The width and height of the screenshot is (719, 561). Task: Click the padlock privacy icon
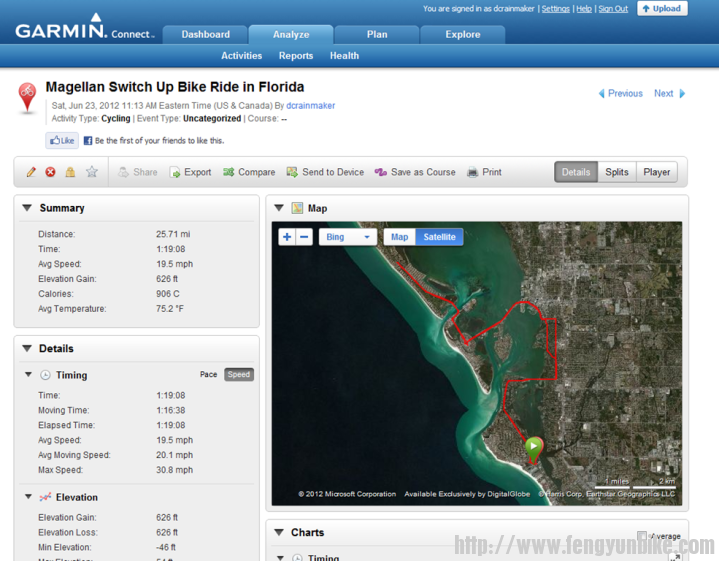point(70,172)
